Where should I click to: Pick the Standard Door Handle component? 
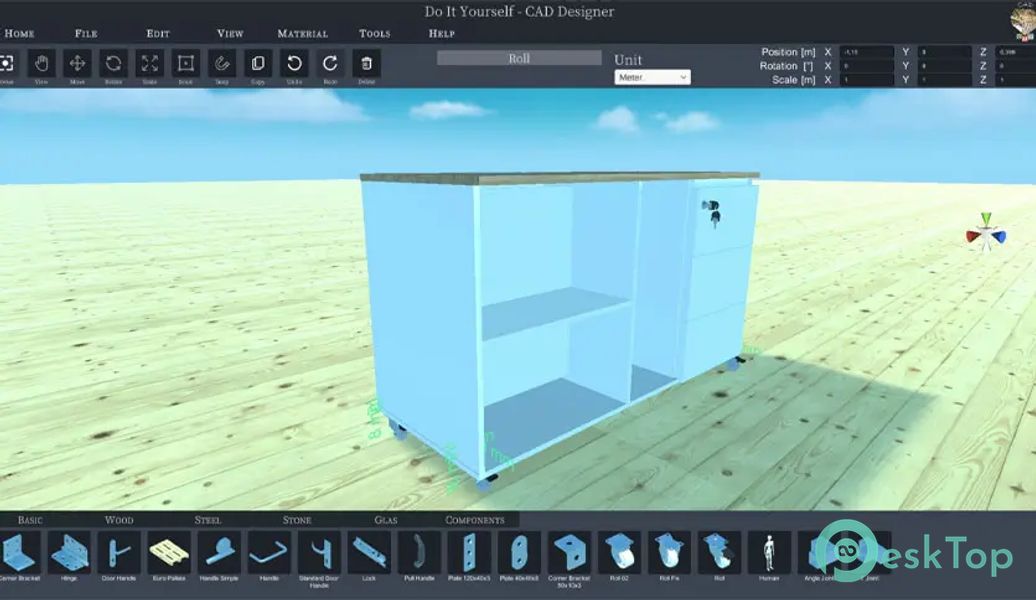319,552
